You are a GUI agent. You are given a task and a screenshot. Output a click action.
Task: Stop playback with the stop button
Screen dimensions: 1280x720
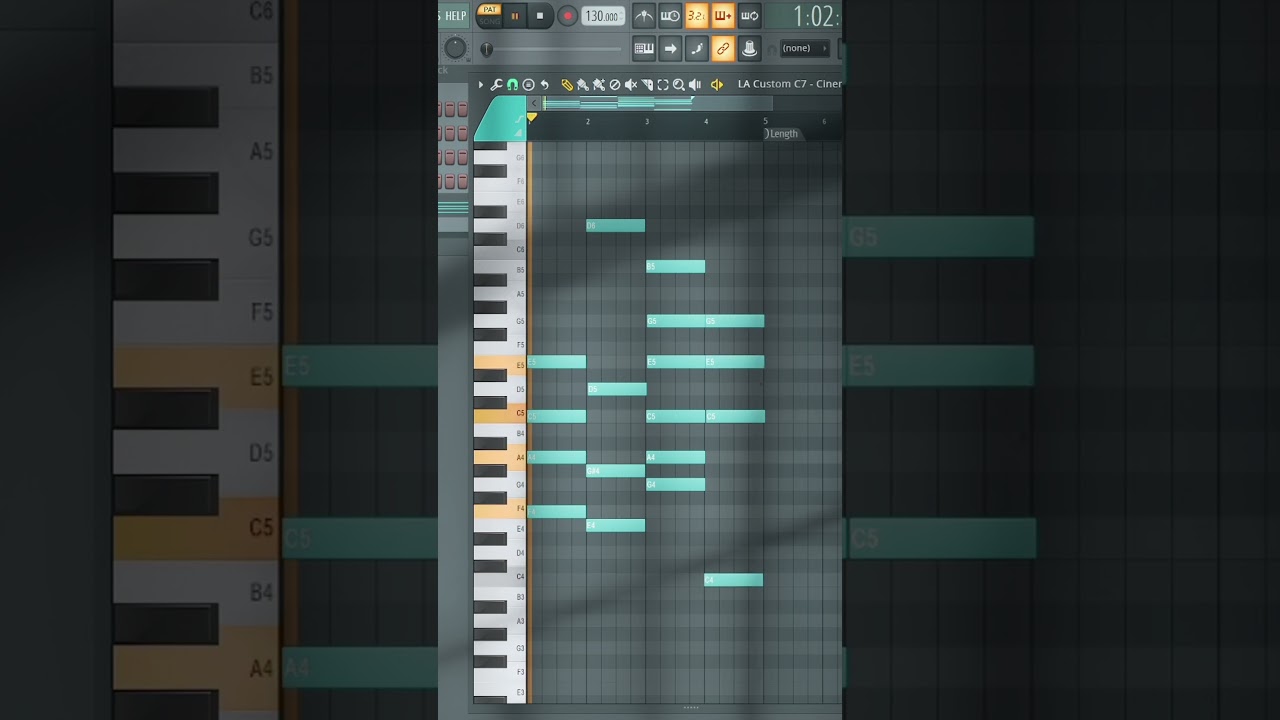coord(540,16)
